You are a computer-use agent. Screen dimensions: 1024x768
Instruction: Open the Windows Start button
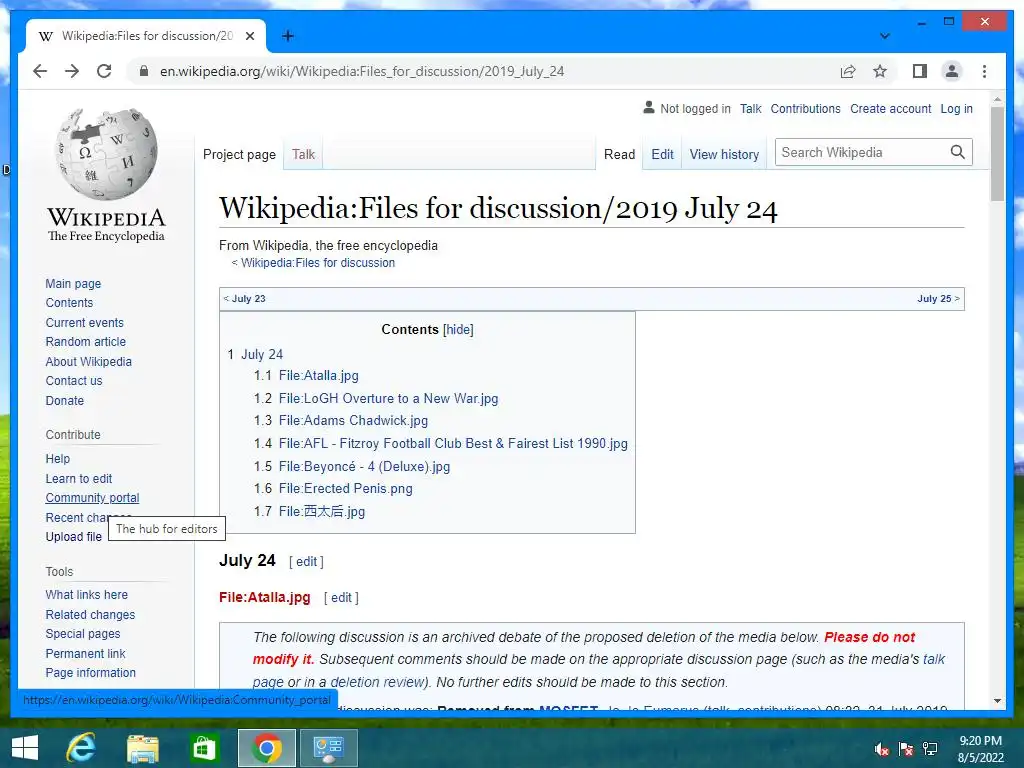click(x=25, y=748)
